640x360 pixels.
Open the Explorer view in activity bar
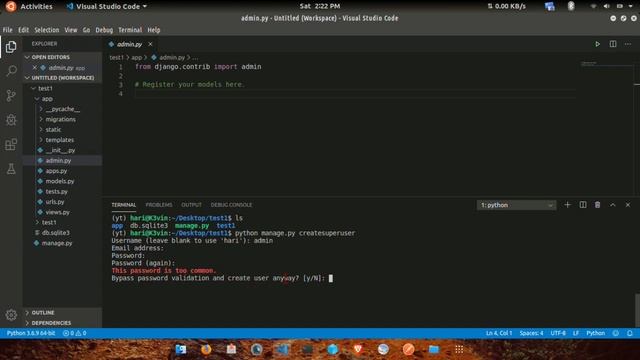click(11, 47)
